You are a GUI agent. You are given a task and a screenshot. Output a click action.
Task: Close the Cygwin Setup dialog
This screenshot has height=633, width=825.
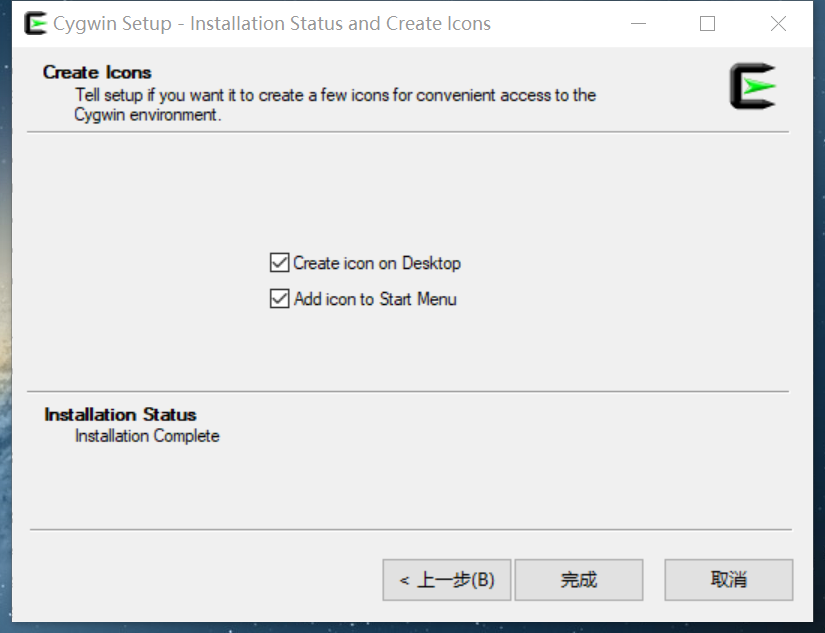778,23
